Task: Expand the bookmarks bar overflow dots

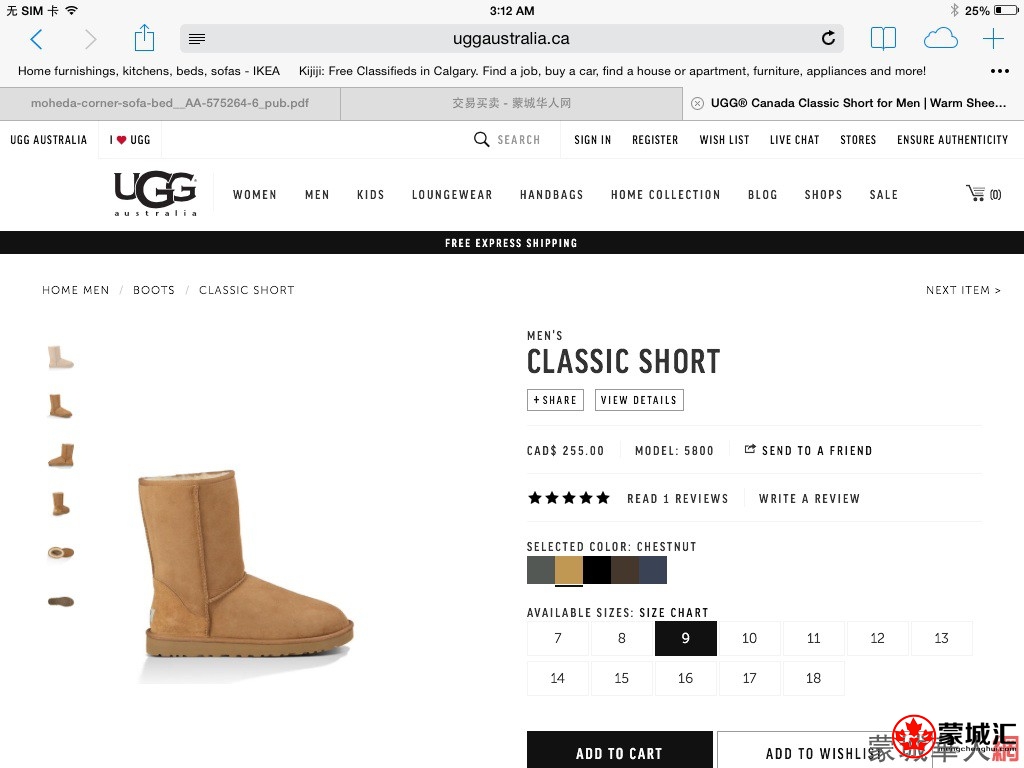Action: coord(1000,71)
